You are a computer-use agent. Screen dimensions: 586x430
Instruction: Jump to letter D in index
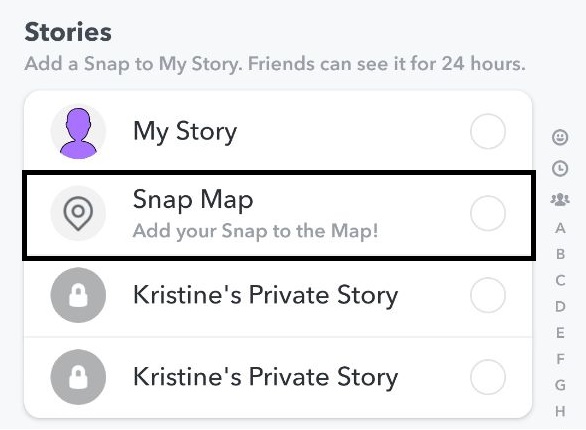tap(560, 306)
